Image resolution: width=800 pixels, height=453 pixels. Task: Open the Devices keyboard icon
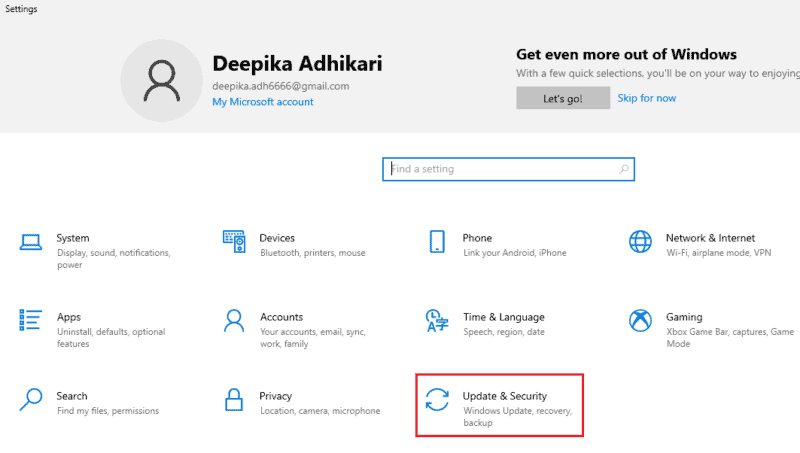(x=234, y=242)
